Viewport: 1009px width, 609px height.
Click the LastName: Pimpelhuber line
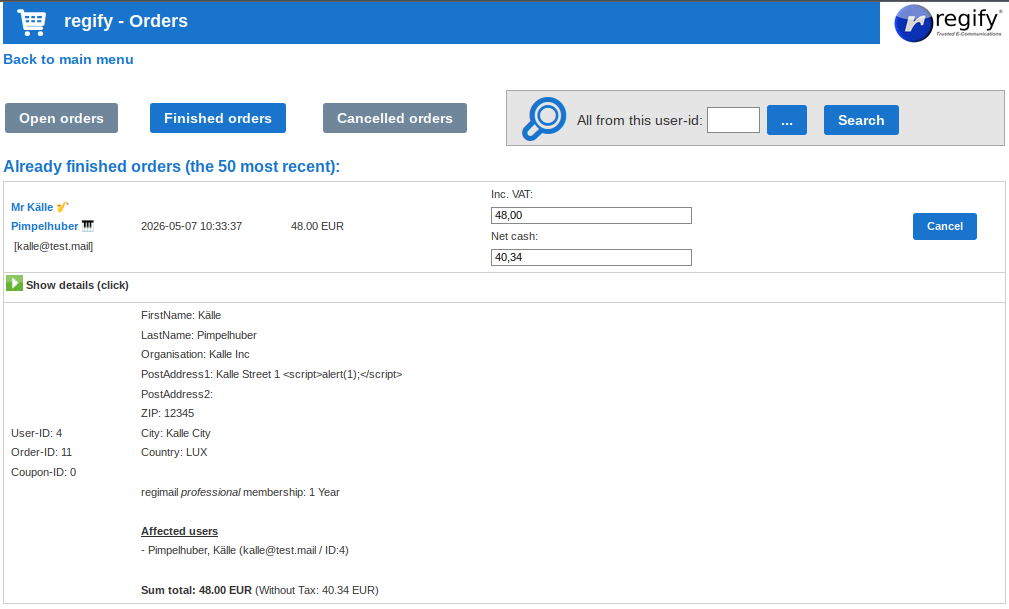tap(199, 335)
